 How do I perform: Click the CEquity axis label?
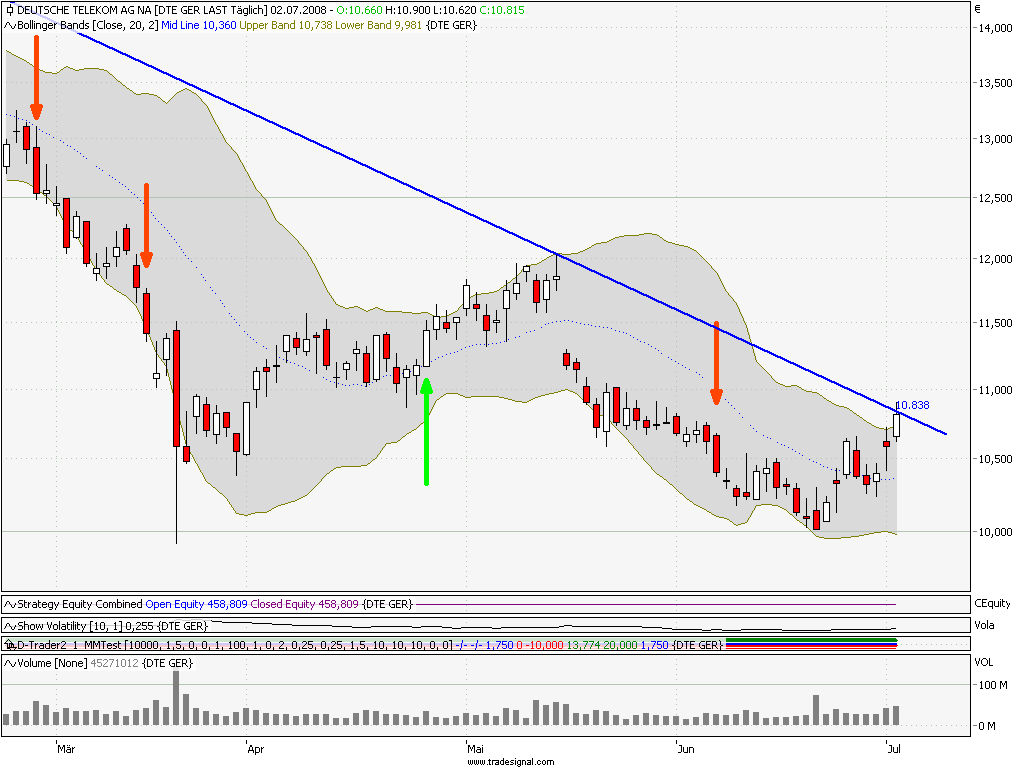point(992,603)
